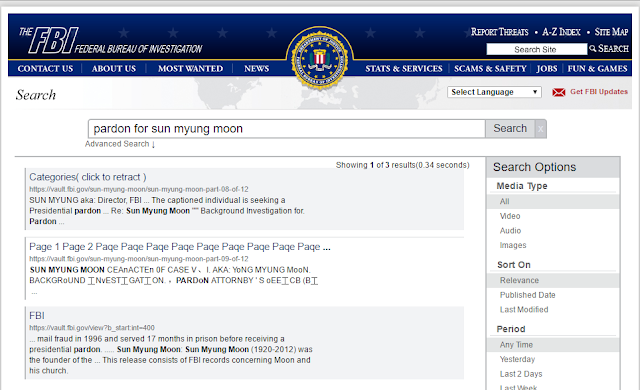This screenshot has width=640, height=390.
Task: Open the Contact Us menu
Action: click(45, 69)
